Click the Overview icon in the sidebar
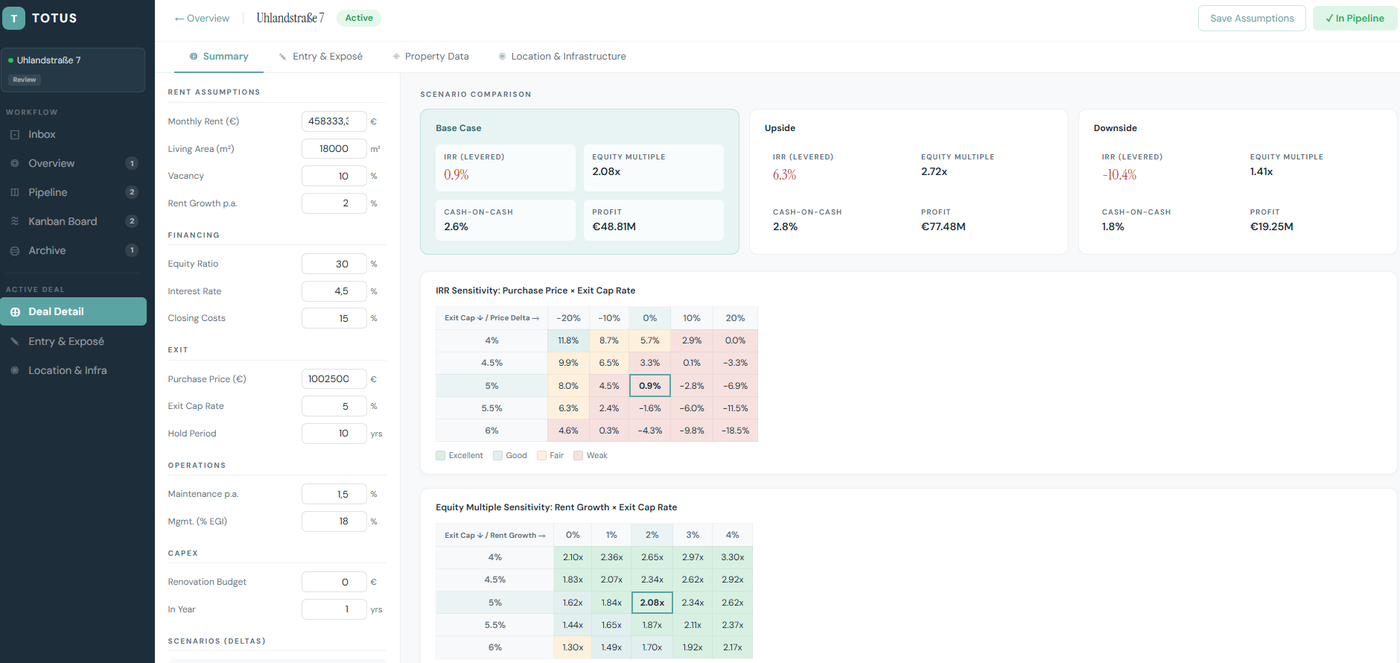The width and height of the screenshot is (1400, 663). (x=15, y=163)
